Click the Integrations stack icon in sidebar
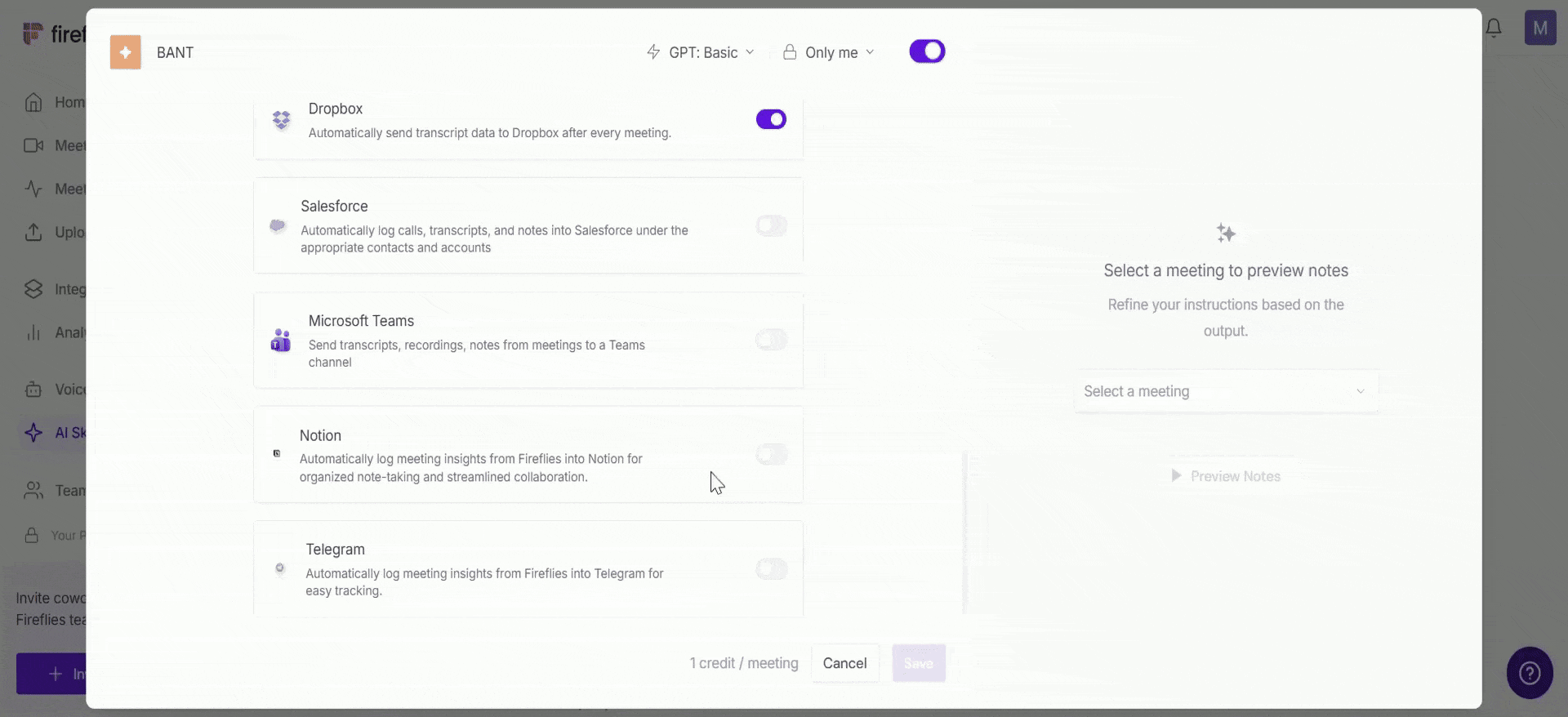Image resolution: width=1568 pixels, height=717 pixels. (33, 289)
